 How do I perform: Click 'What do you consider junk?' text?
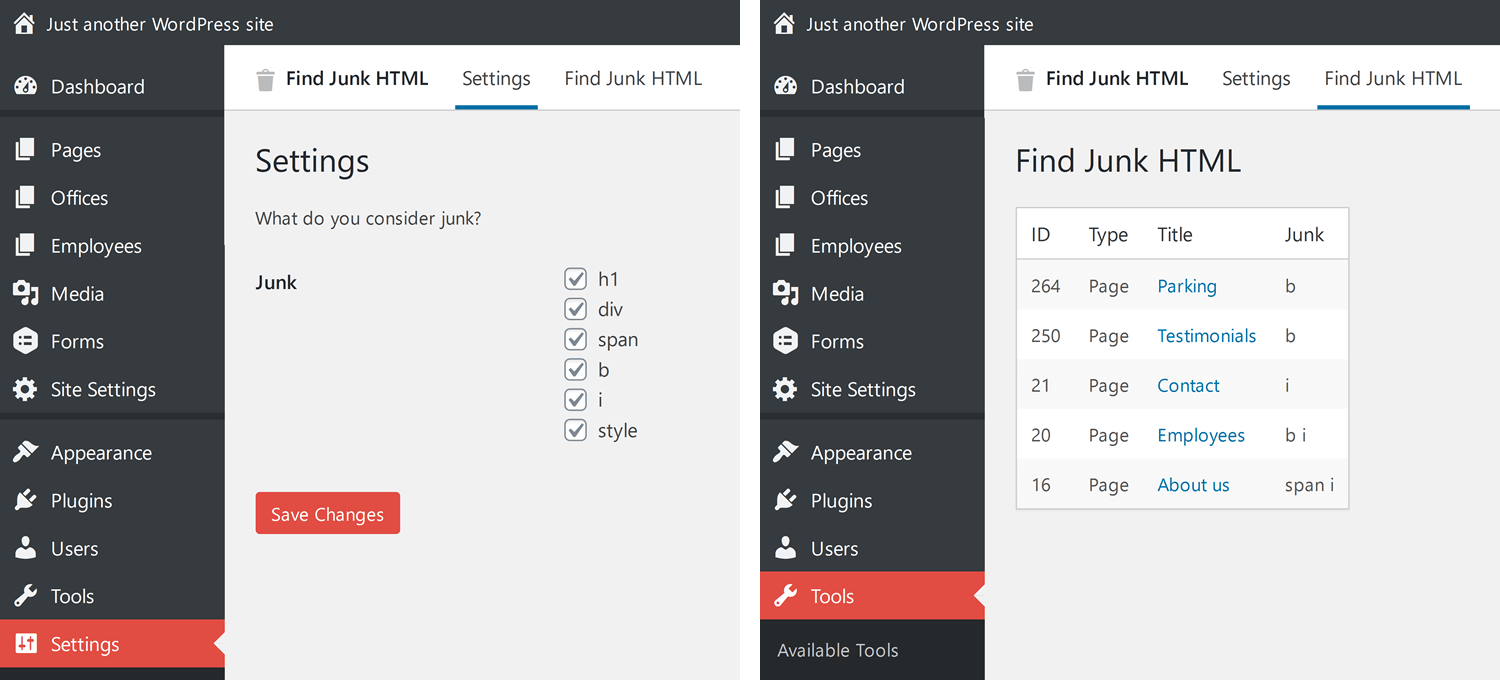pyautogui.click(x=368, y=218)
